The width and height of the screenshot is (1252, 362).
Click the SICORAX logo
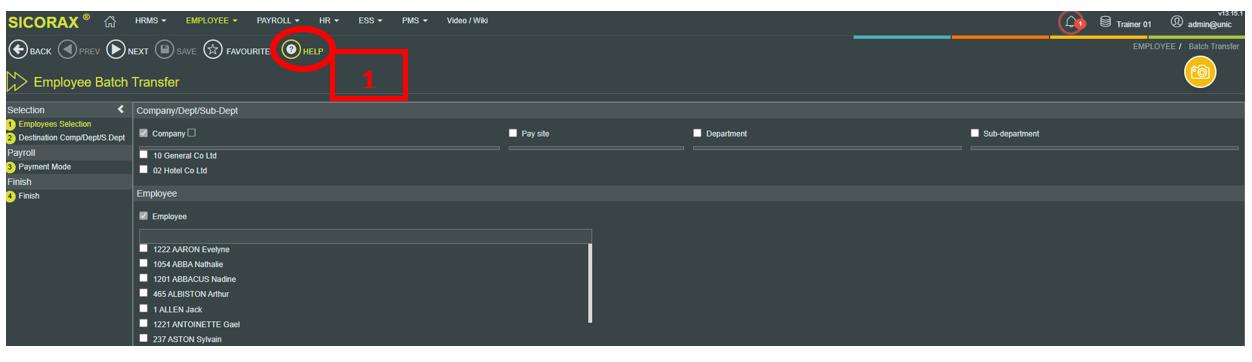click(49, 20)
